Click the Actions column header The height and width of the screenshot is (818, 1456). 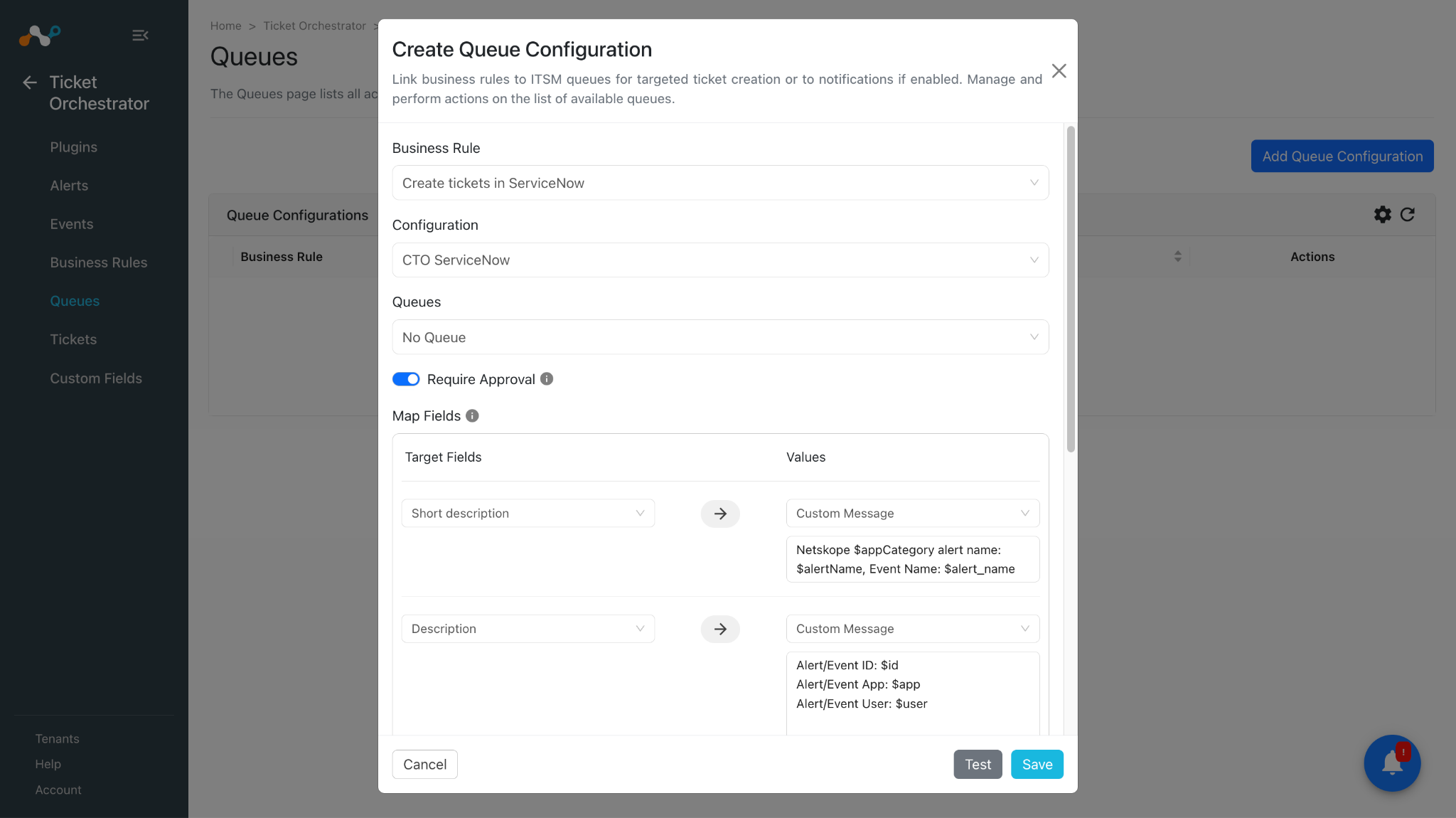click(x=1312, y=257)
